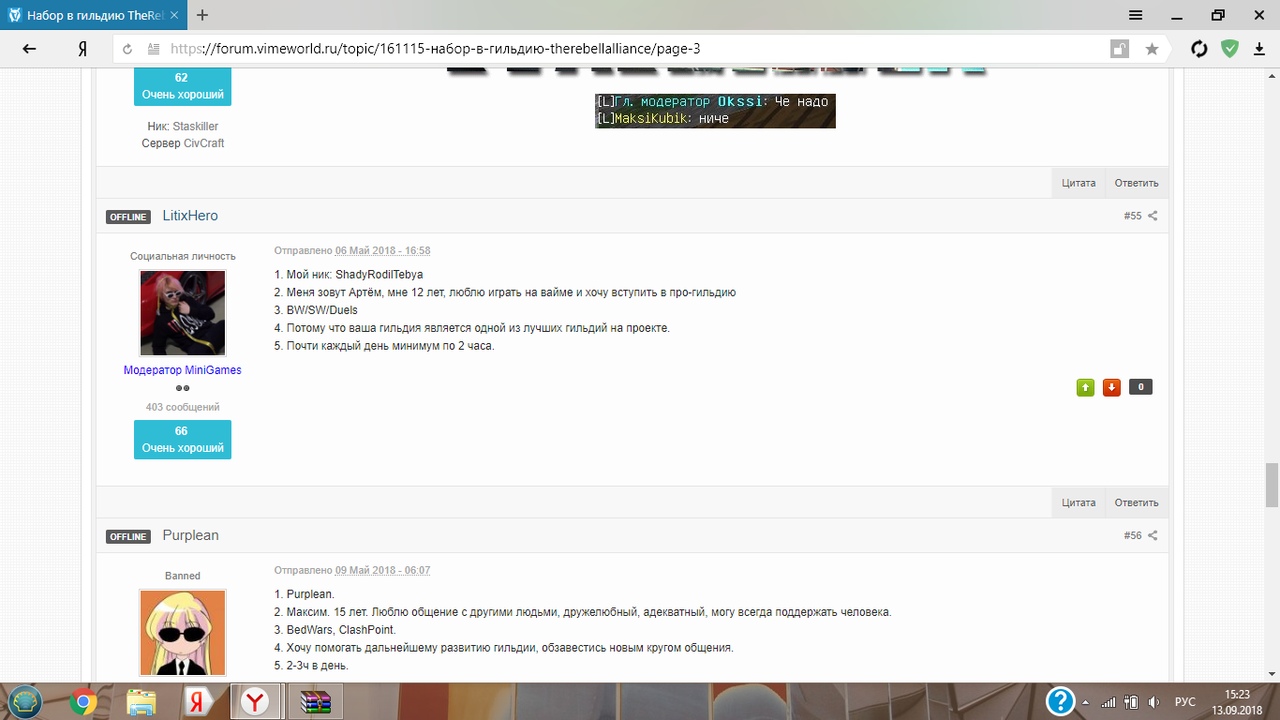Open the Yandex home button
The height and width of the screenshot is (720, 1280).
83,49
